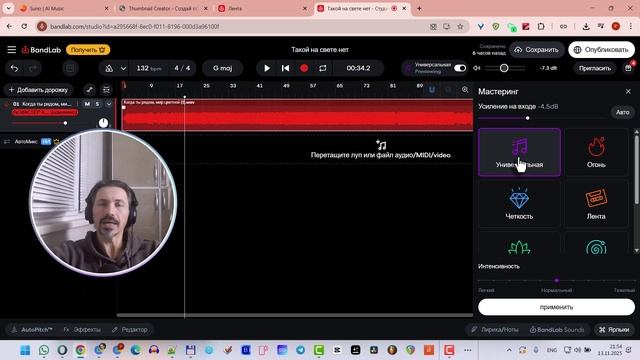
Task: Open the G maj key selector
Action: click(x=222, y=68)
